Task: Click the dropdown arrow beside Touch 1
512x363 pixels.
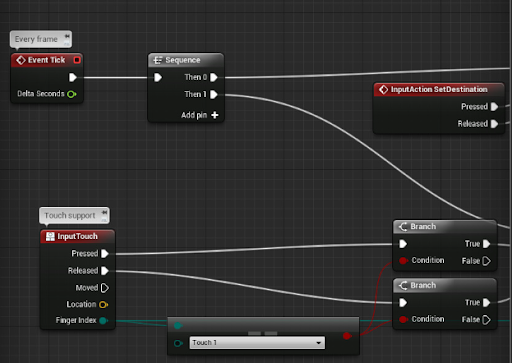Action: (x=319, y=343)
